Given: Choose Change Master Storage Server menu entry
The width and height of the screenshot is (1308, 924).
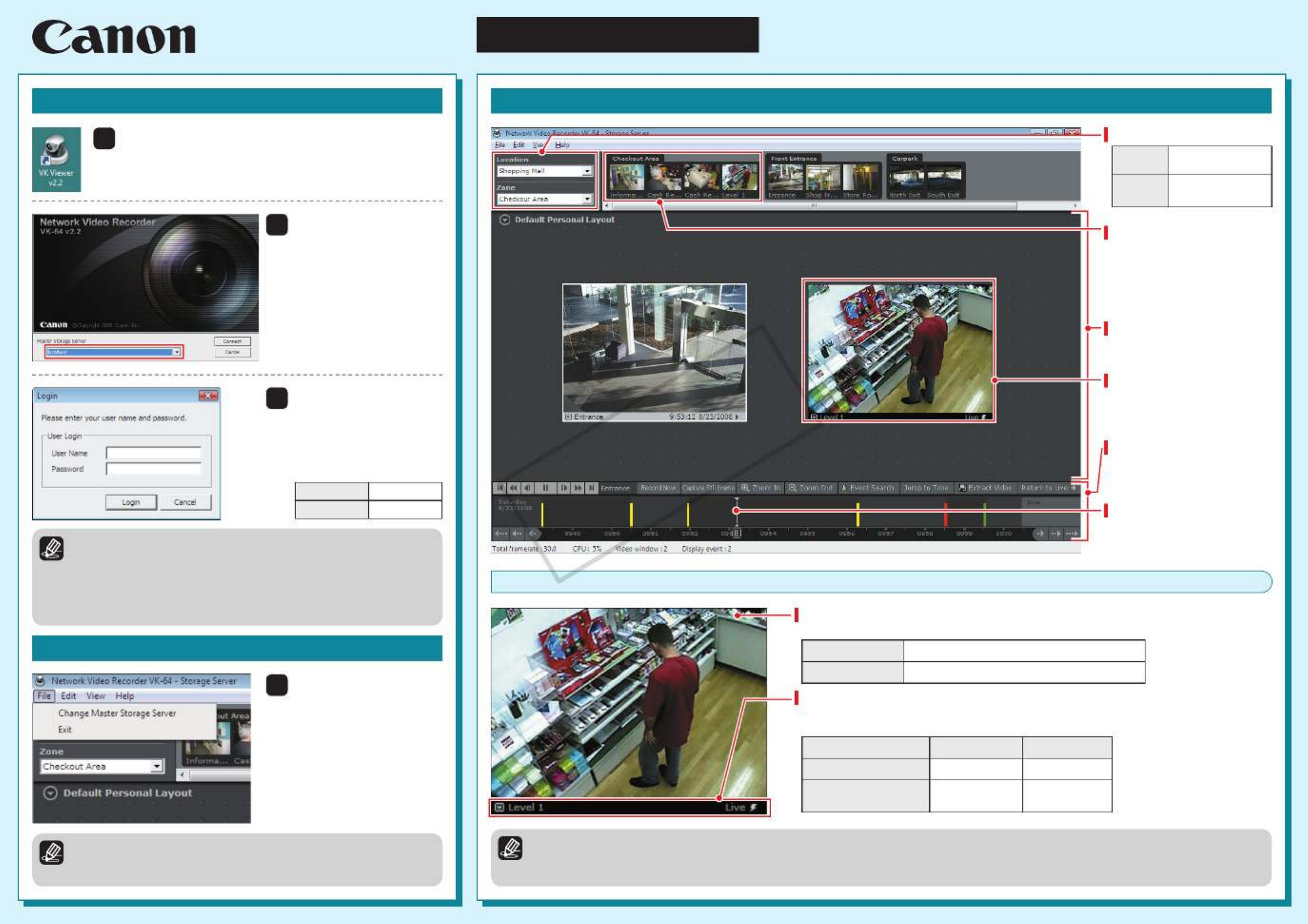Looking at the screenshot, I should click(x=117, y=713).
